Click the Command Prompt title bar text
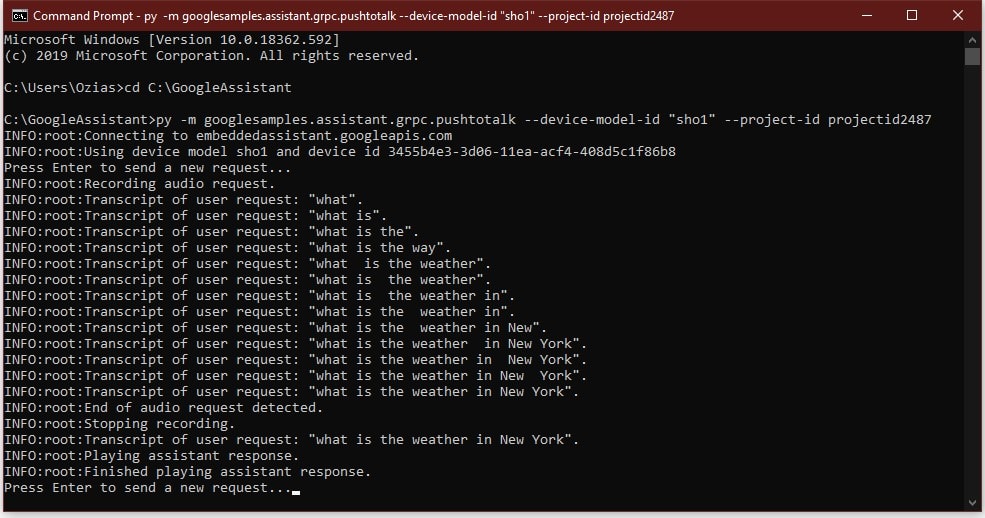 click(353, 16)
